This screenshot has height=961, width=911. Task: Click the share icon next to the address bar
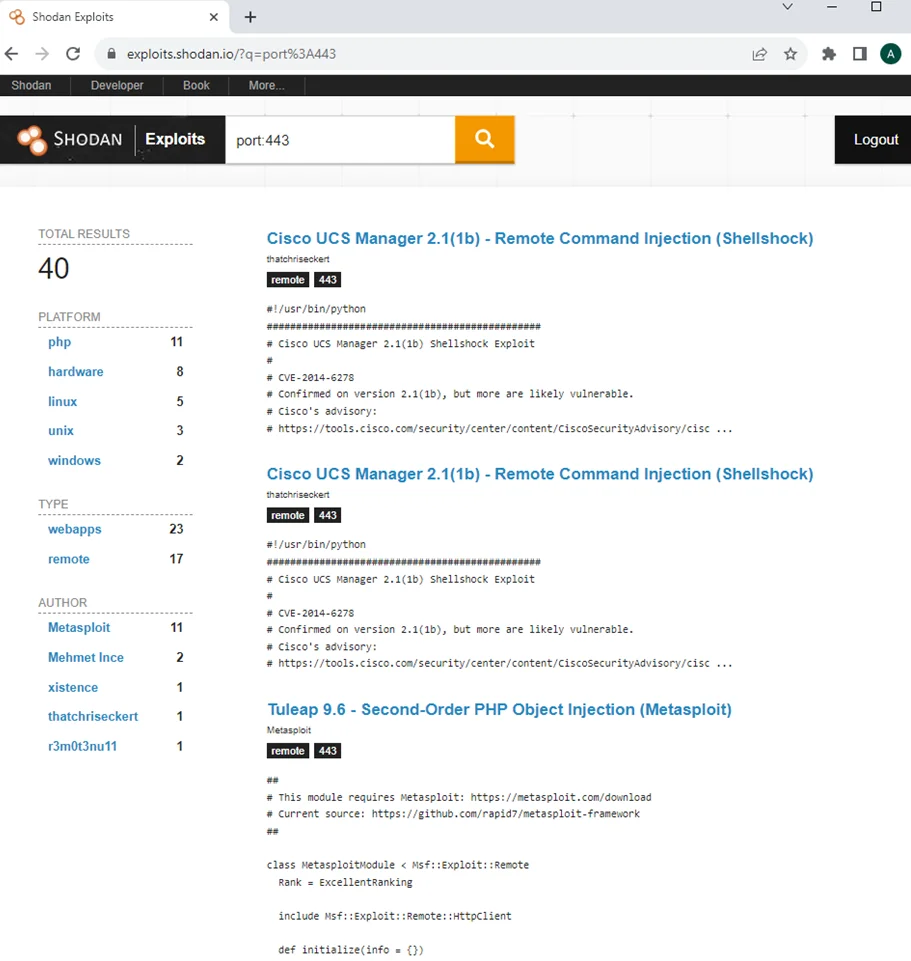[x=759, y=53]
